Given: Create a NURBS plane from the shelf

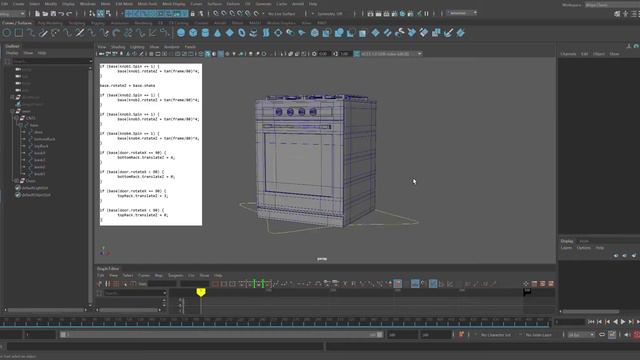Looking at the screenshot, I should coord(230,33).
